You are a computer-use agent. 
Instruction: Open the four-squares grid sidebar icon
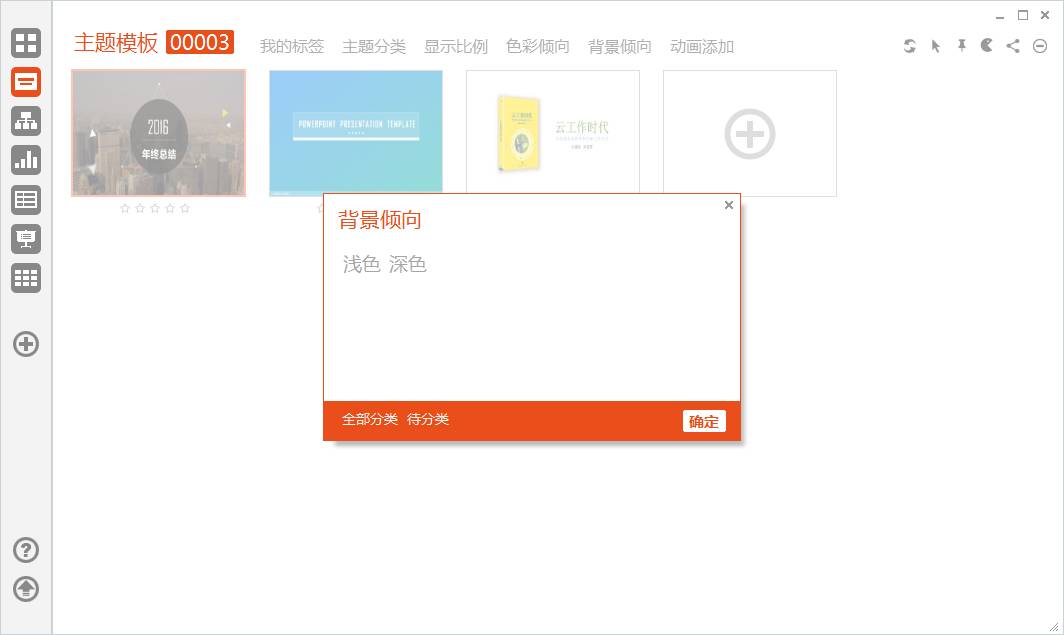point(26,43)
